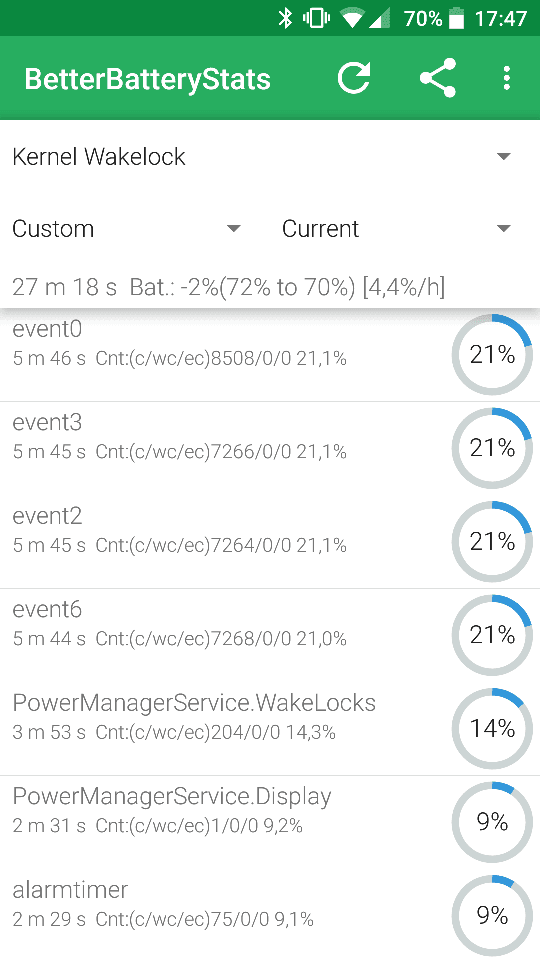540x960 pixels.
Task: Tap the refresh icon in toolbar
Action: (354, 78)
